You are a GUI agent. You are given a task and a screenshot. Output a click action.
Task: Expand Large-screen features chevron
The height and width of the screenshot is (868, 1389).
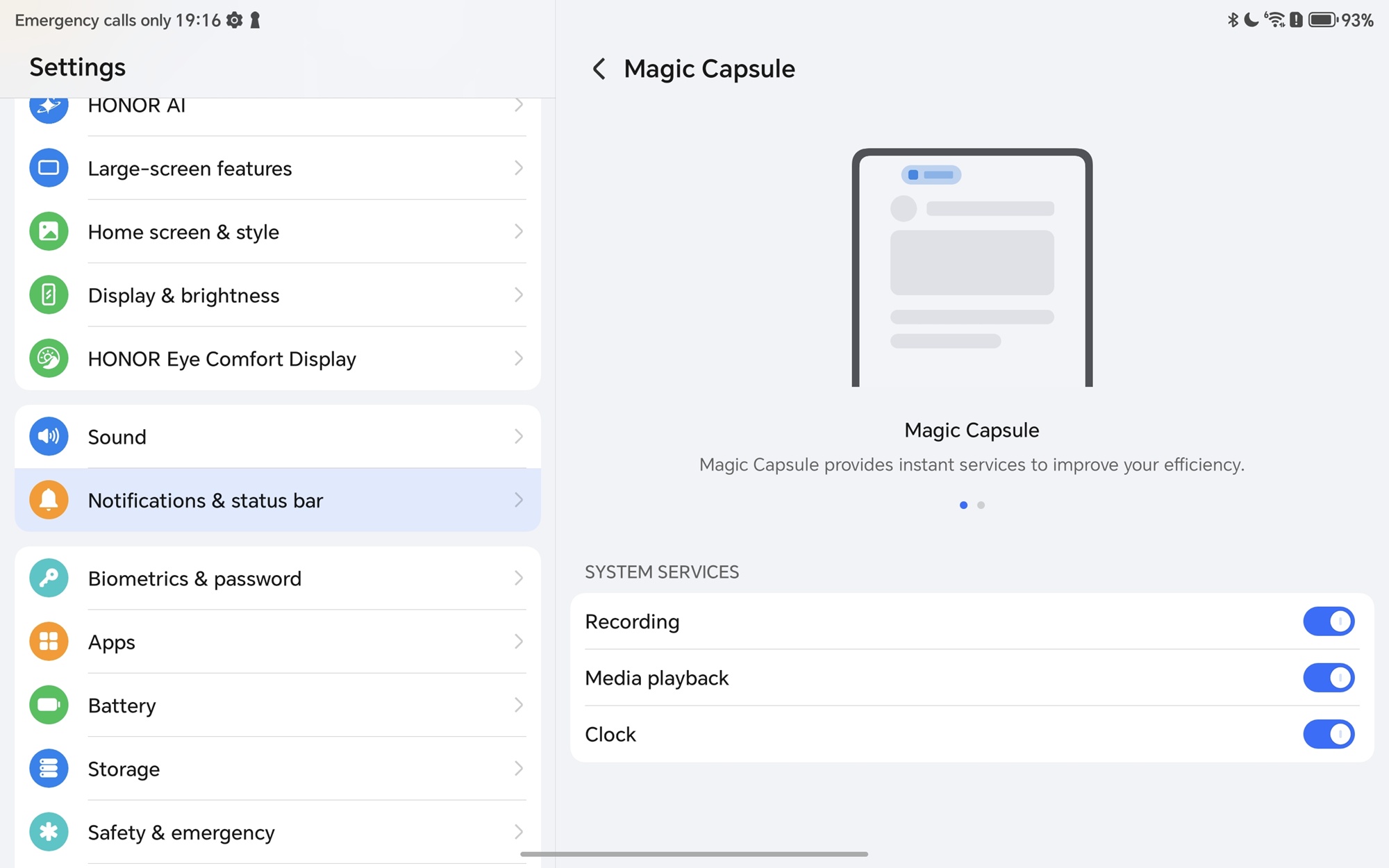tap(518, 168)
